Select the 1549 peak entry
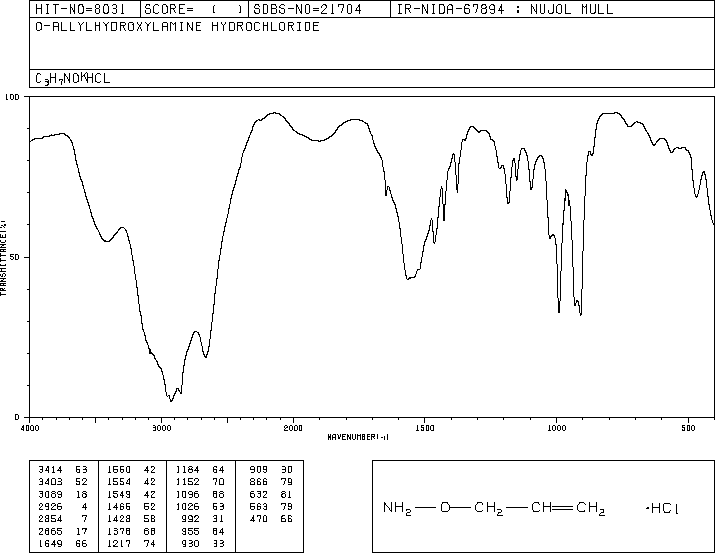715x553 pixels. click(x=131, y=495)
